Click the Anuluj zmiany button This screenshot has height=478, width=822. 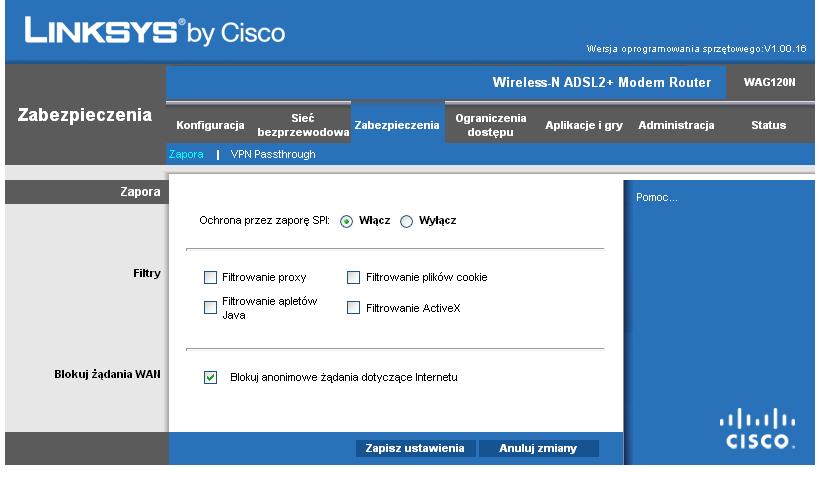point(538,449)
